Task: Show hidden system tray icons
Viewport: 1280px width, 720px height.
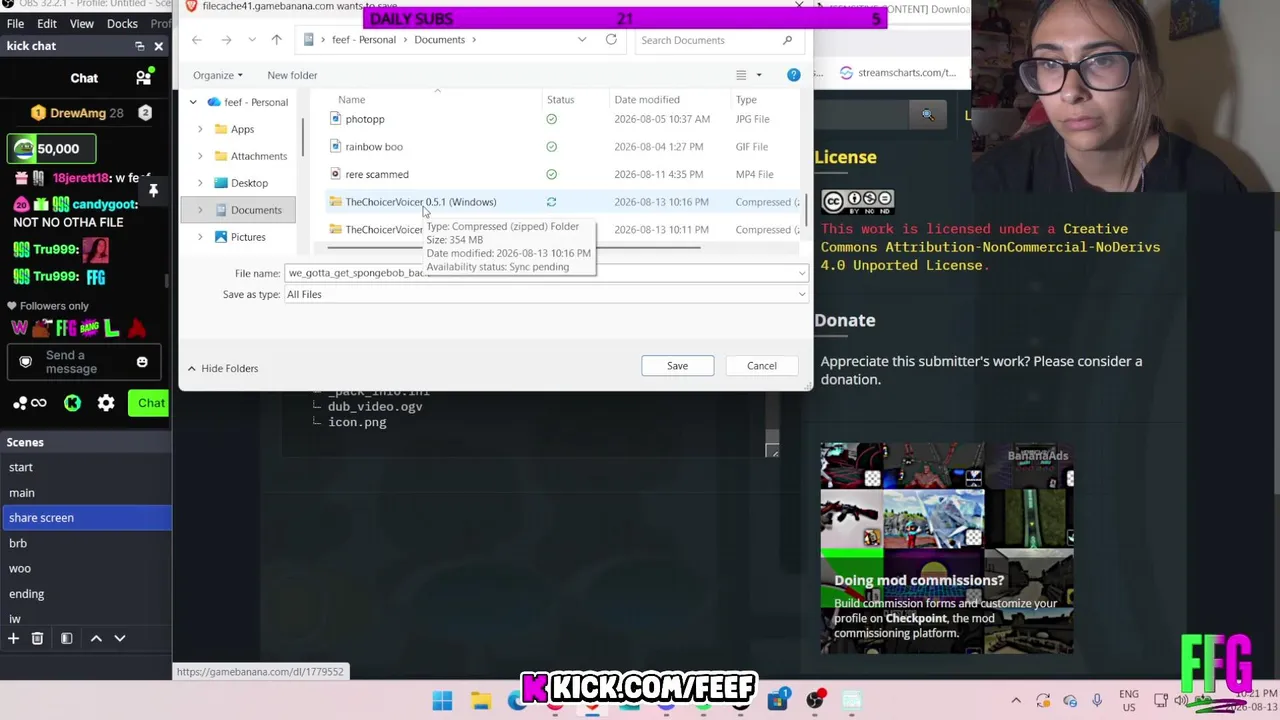Action: click(1016, 700)
